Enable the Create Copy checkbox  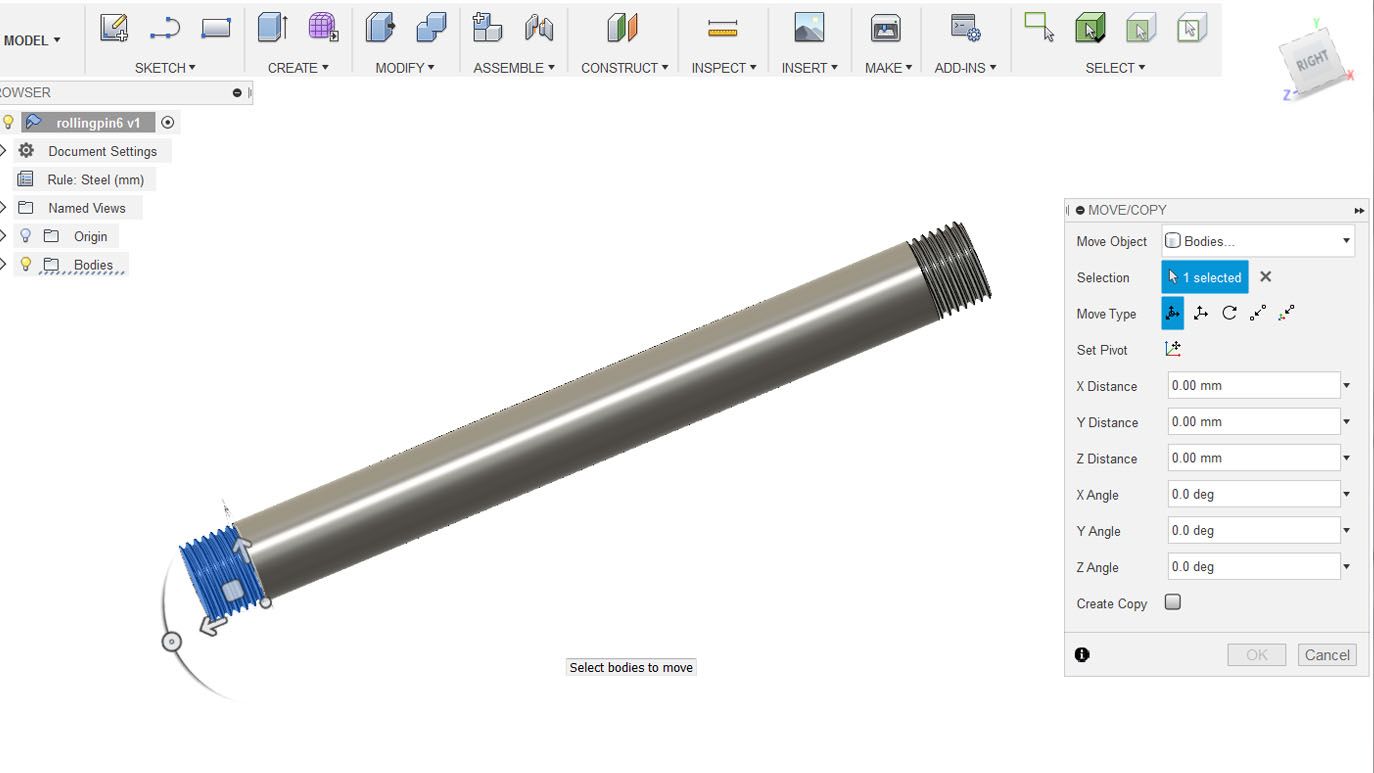click(1173, 602)
